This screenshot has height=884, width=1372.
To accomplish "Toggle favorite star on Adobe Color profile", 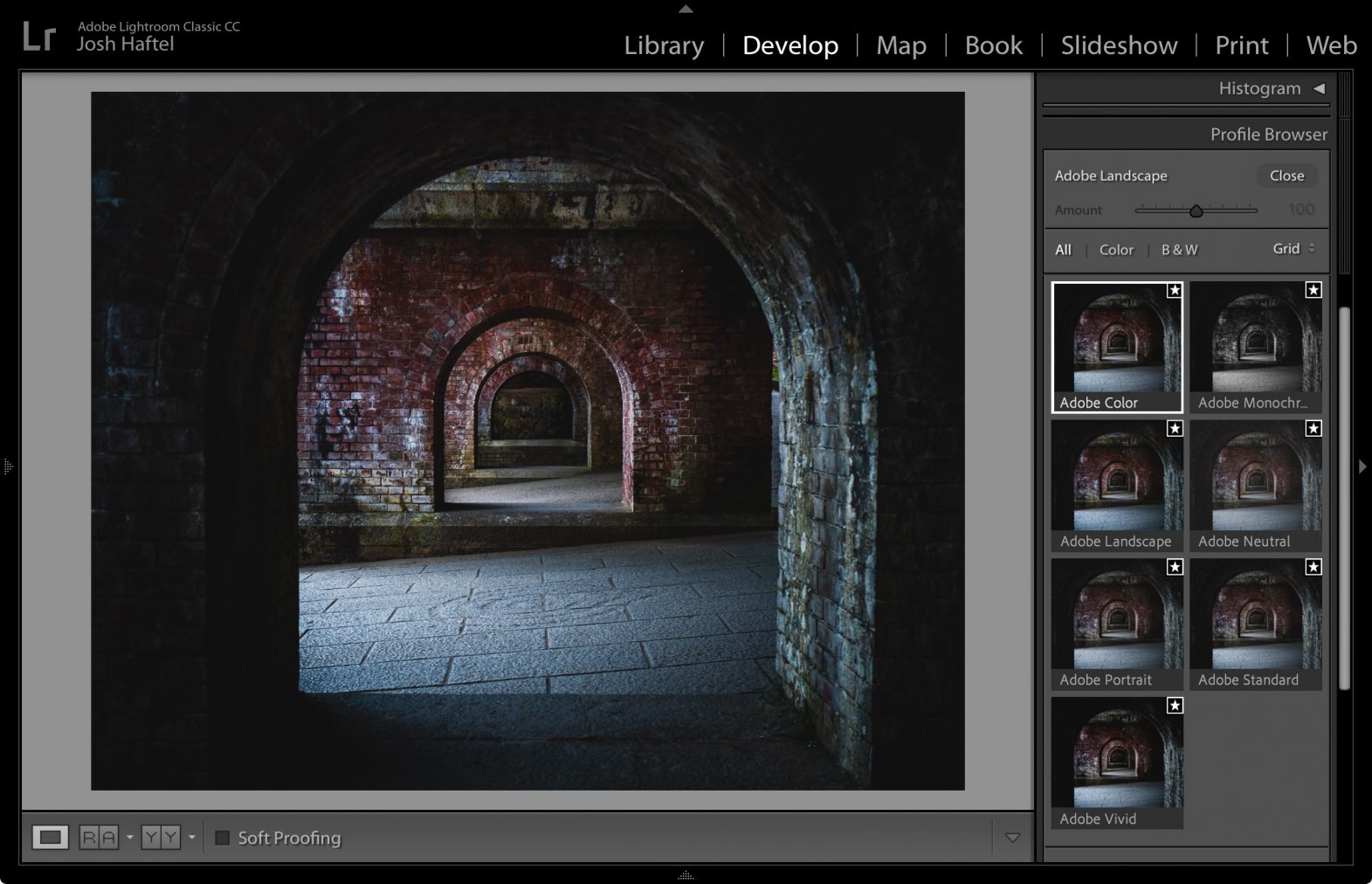I will click(1175, 290).
